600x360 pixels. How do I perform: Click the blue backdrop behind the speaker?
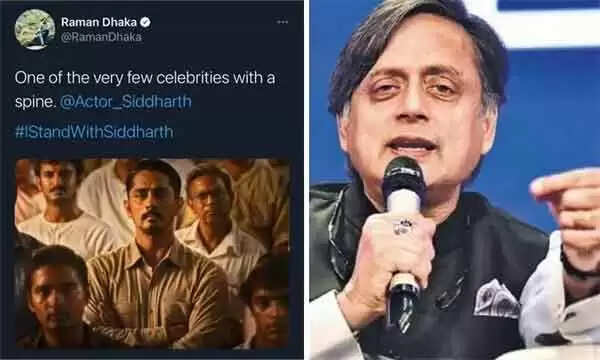(x=551, y=115)
